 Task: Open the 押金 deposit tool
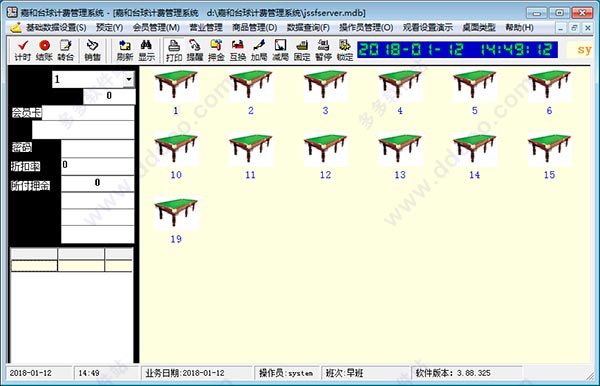coord(216,50)
